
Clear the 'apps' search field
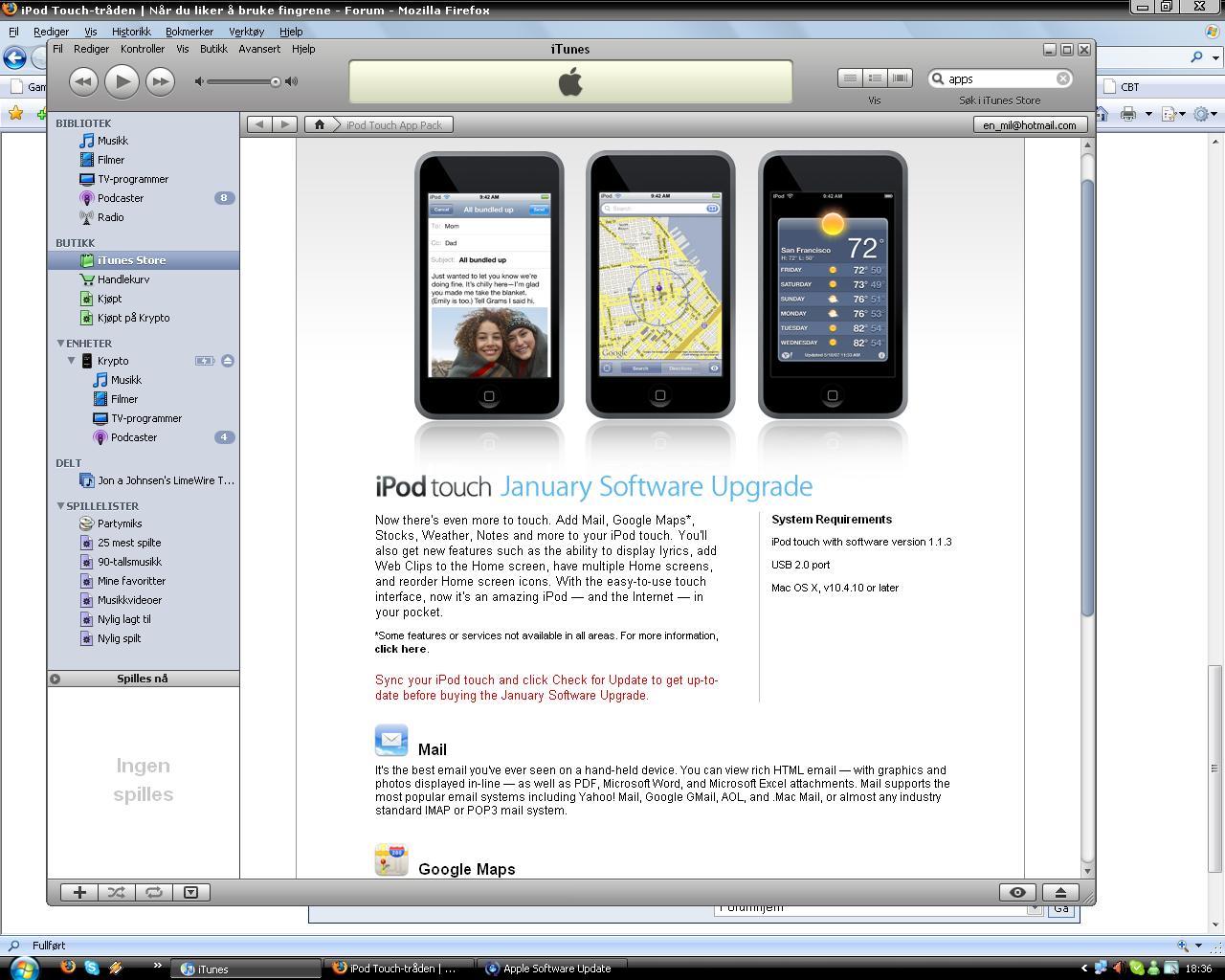(x=1062, y=78)
